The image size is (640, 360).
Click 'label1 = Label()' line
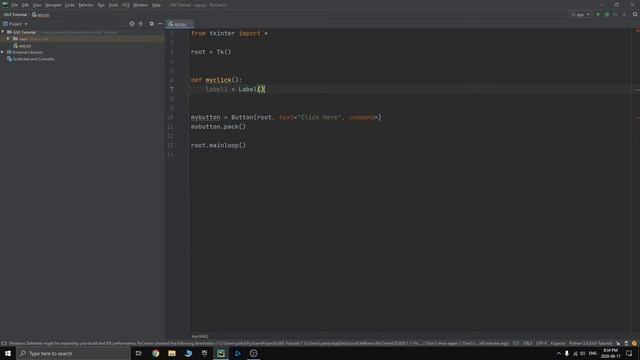click(x=235, y=89)
